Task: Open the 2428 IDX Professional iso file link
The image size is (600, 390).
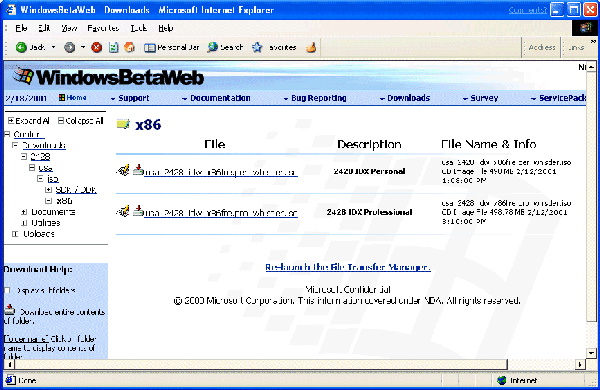Action: click(221, 213)
